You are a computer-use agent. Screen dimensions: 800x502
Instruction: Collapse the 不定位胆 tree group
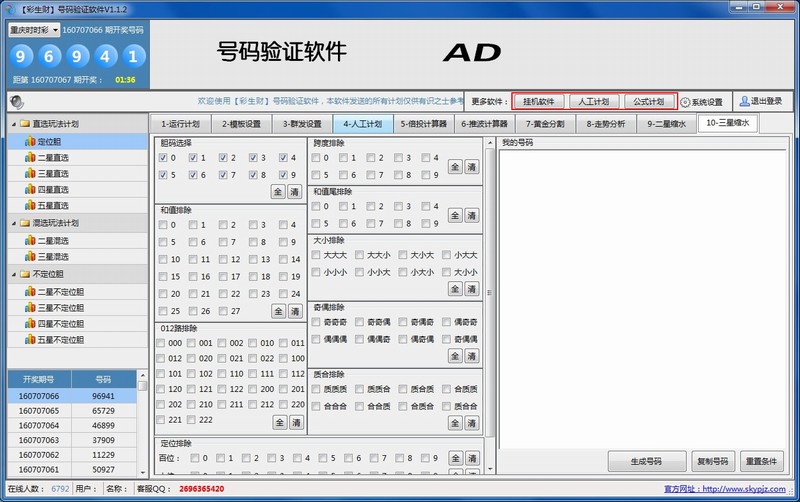coord(12,273)
